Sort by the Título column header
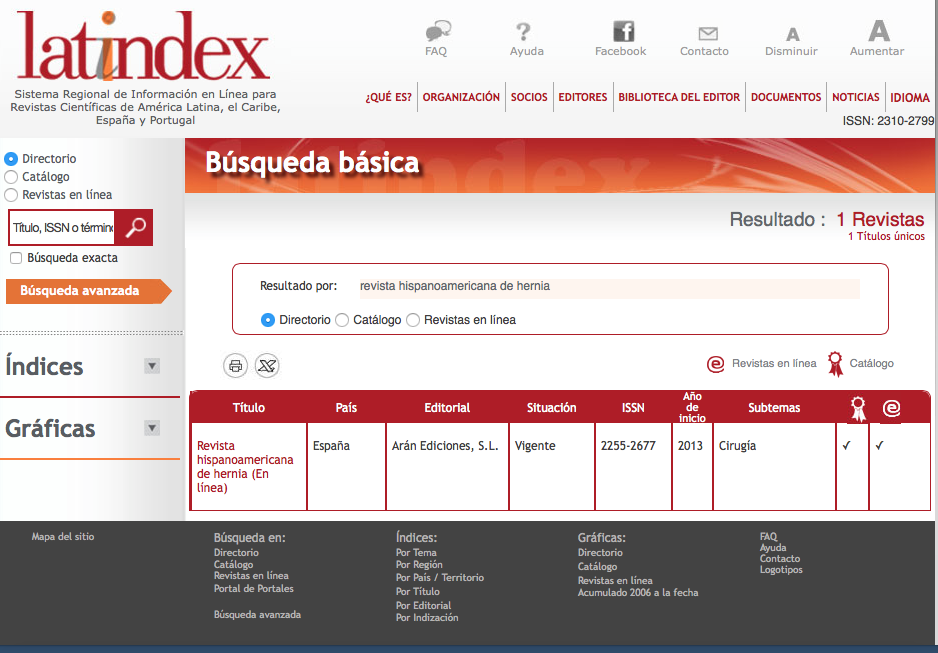This screenshot has height=653, width=938. 248,408
